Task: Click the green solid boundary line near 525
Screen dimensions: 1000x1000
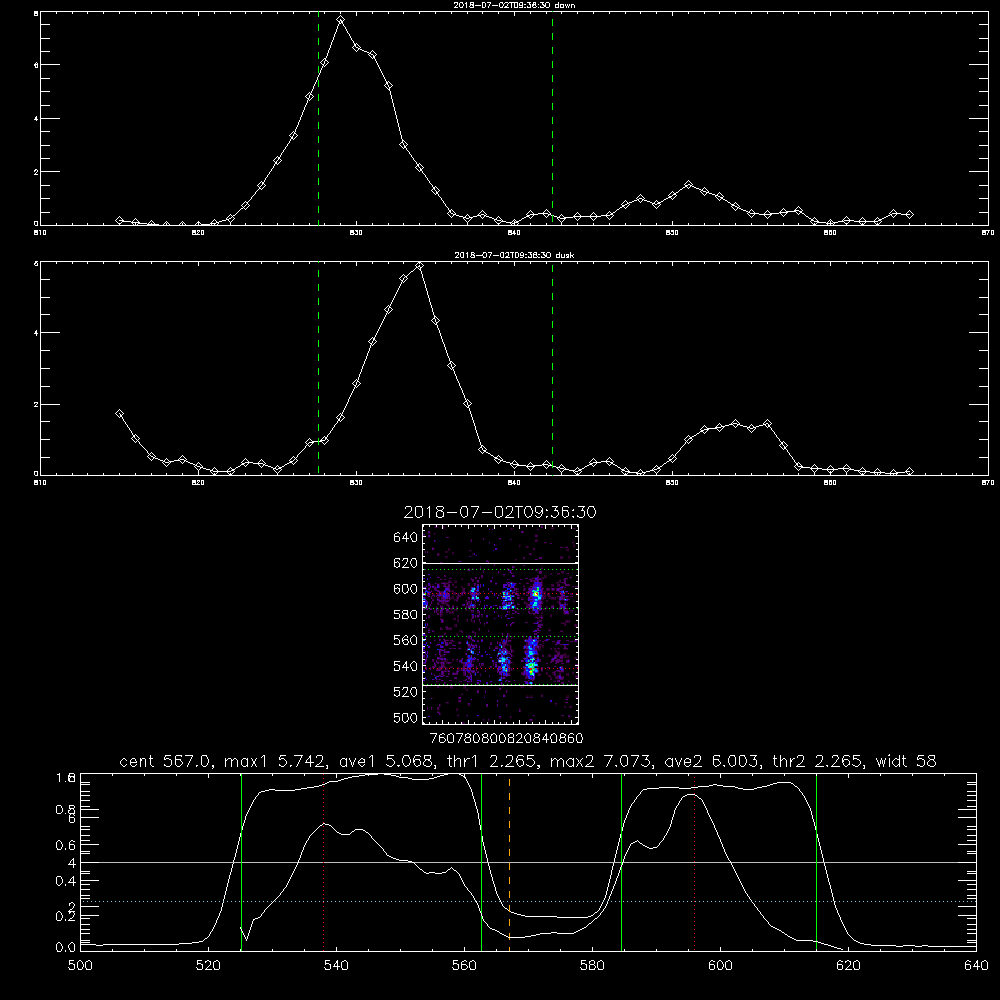Action: tap(241, 862)
